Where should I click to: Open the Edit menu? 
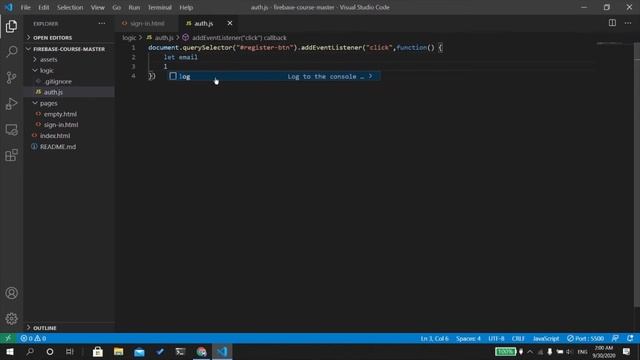tap(43, 7)
